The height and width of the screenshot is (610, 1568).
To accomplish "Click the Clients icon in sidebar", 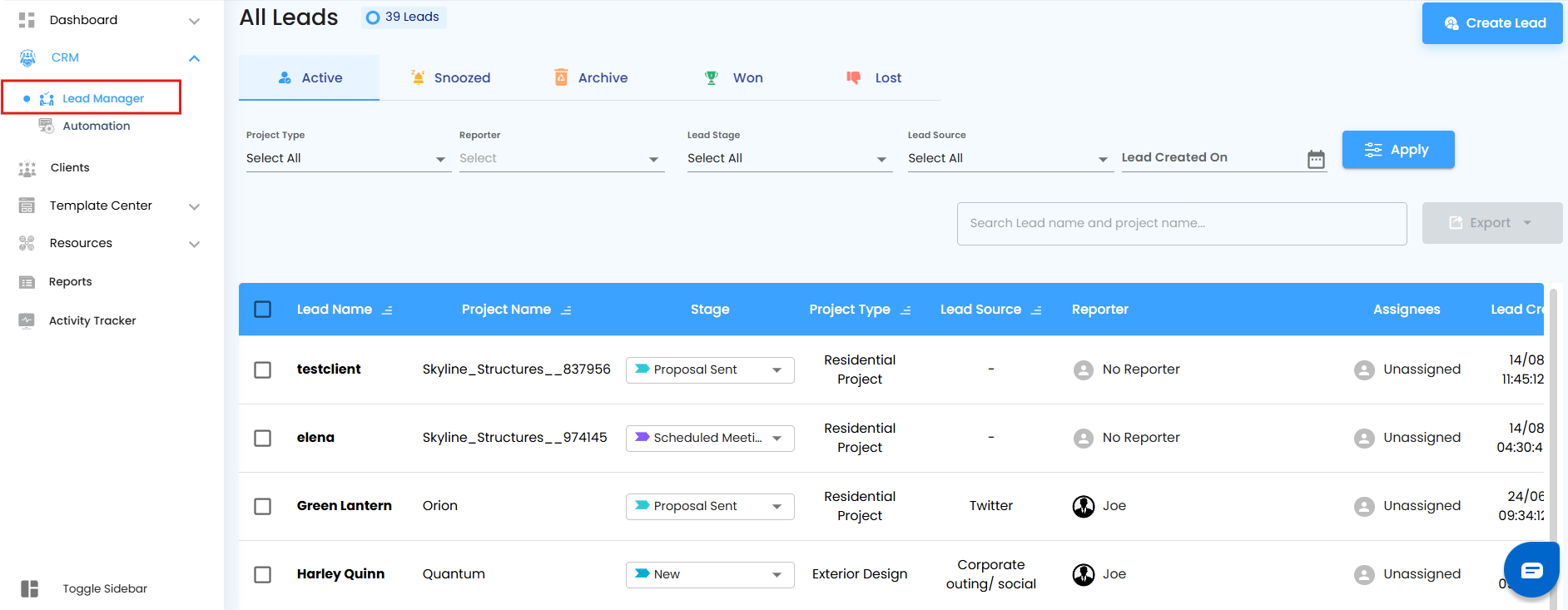I will click(27, 168).
